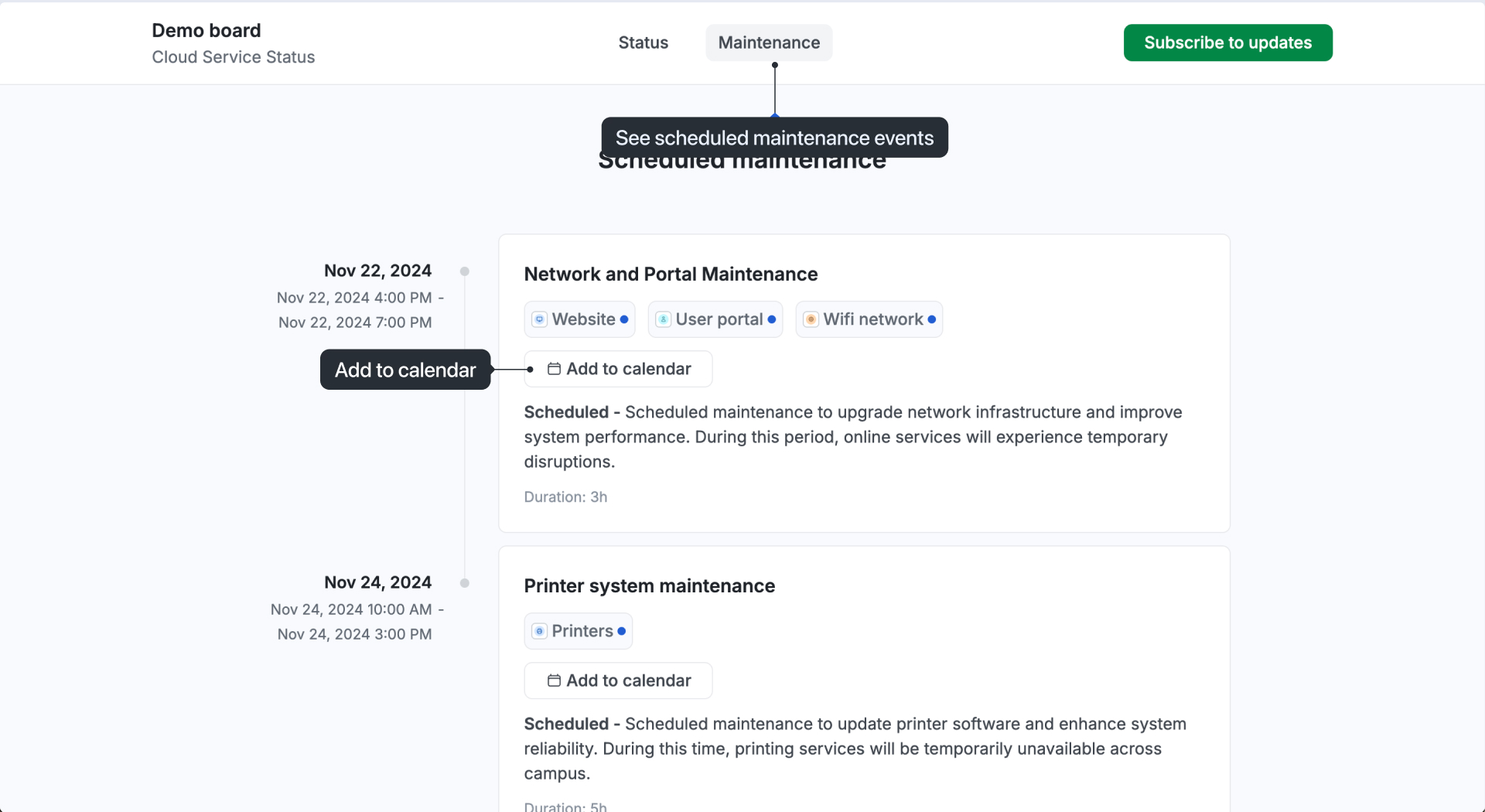Click the Website component icon
Image resolution: width=1485 pixels, height=812 pixels.
pyautogui.click(x=540, y=319)
